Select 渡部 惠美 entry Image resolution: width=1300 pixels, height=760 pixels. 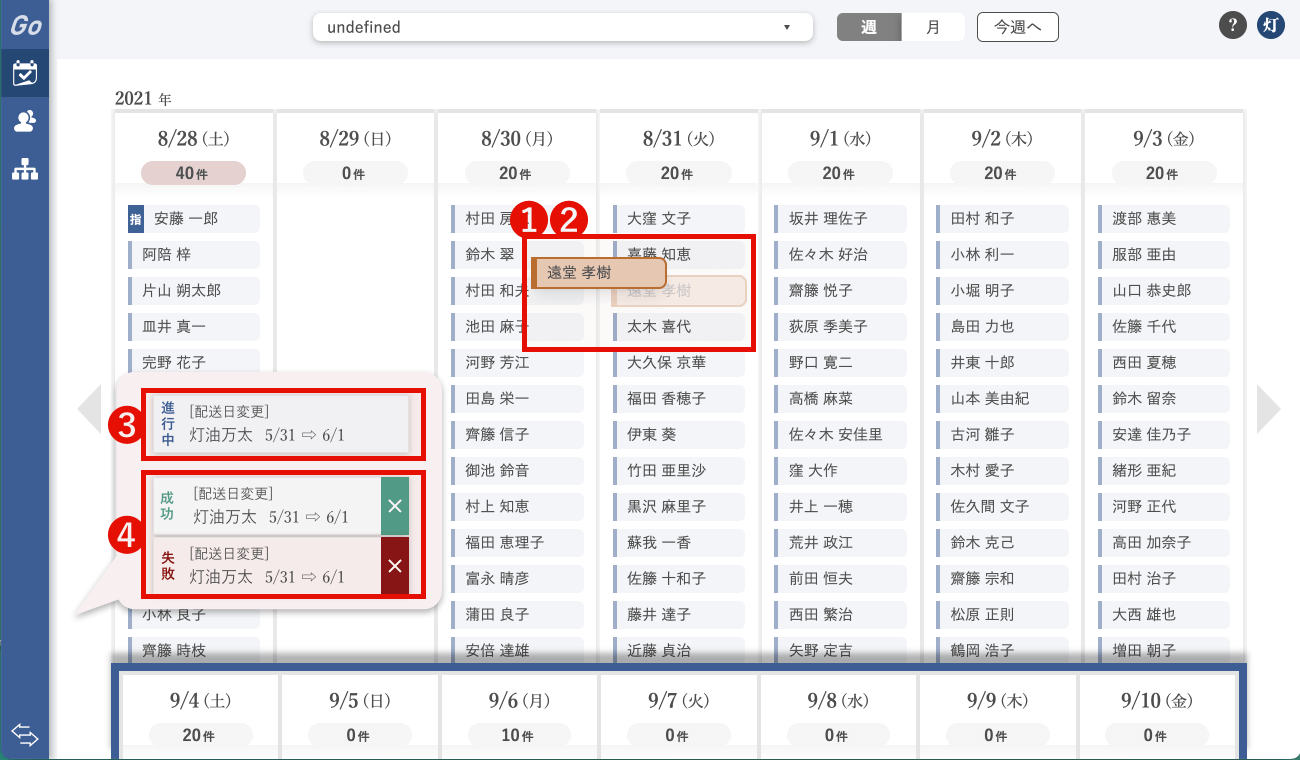point(1165,219)
